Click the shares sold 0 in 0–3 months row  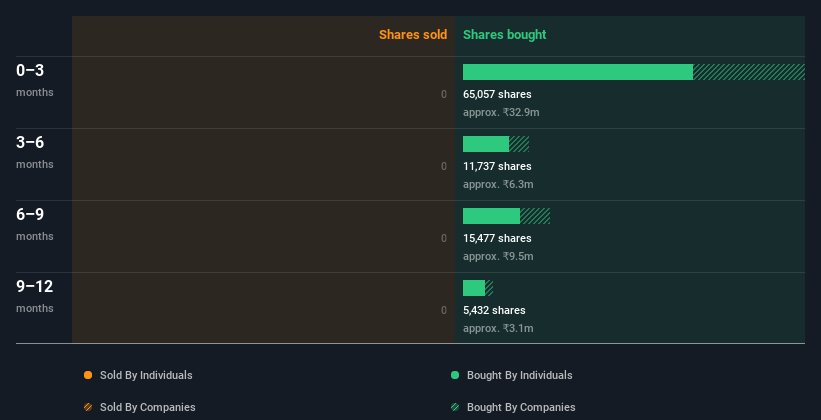[x=444, y=94]
